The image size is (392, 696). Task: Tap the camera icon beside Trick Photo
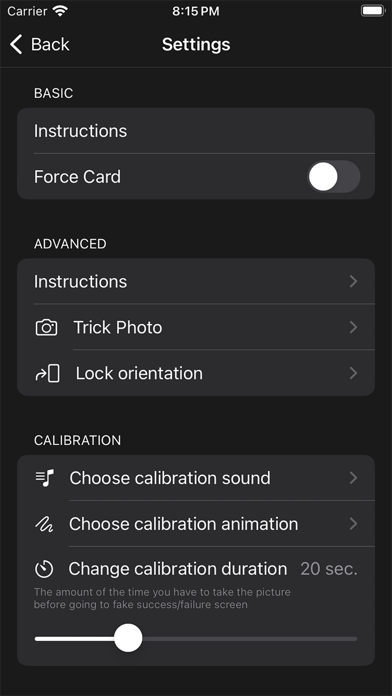pyautogui.click(x=46, y=328)
